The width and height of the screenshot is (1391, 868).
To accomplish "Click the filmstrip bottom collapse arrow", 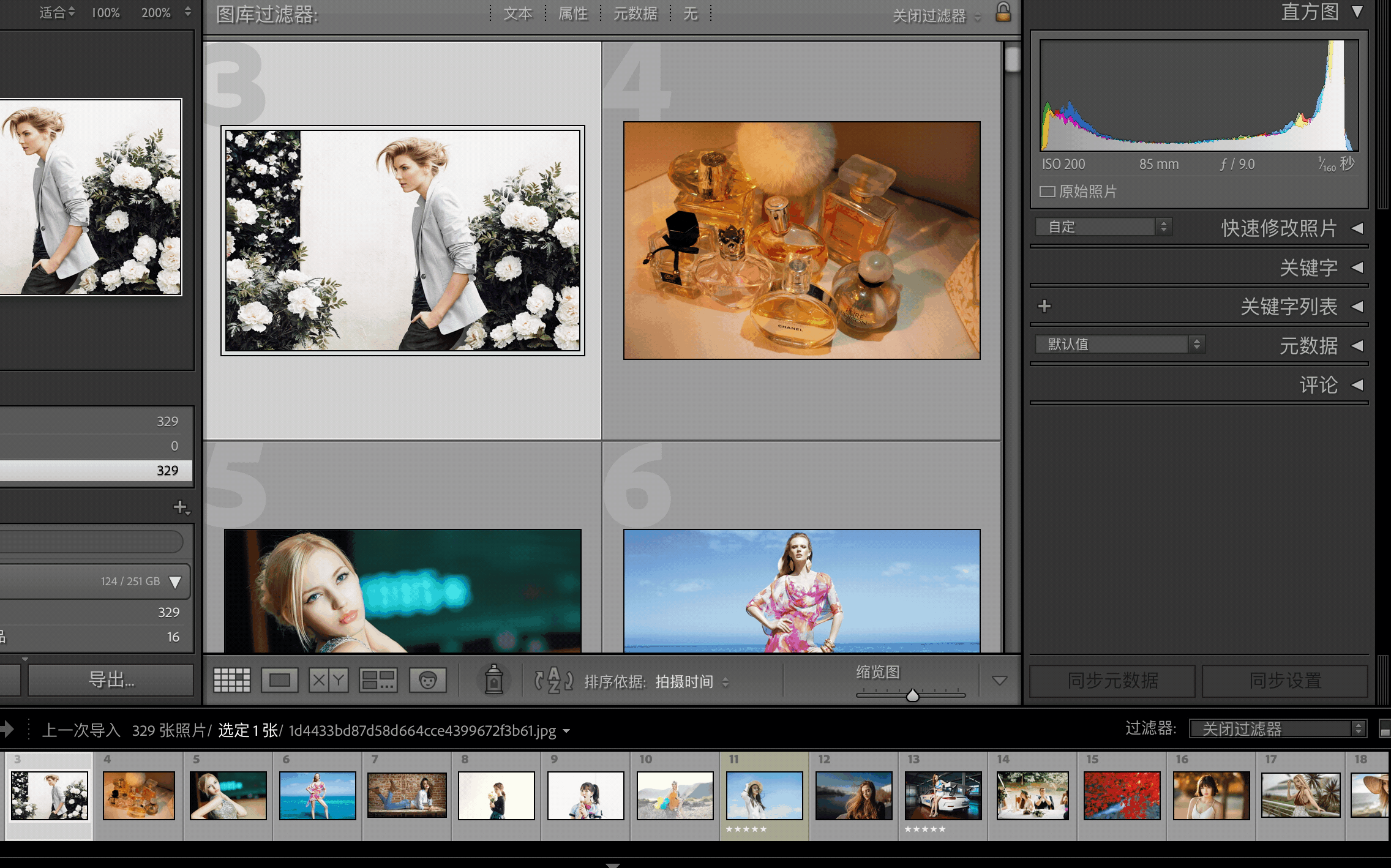I will point(613,864).
